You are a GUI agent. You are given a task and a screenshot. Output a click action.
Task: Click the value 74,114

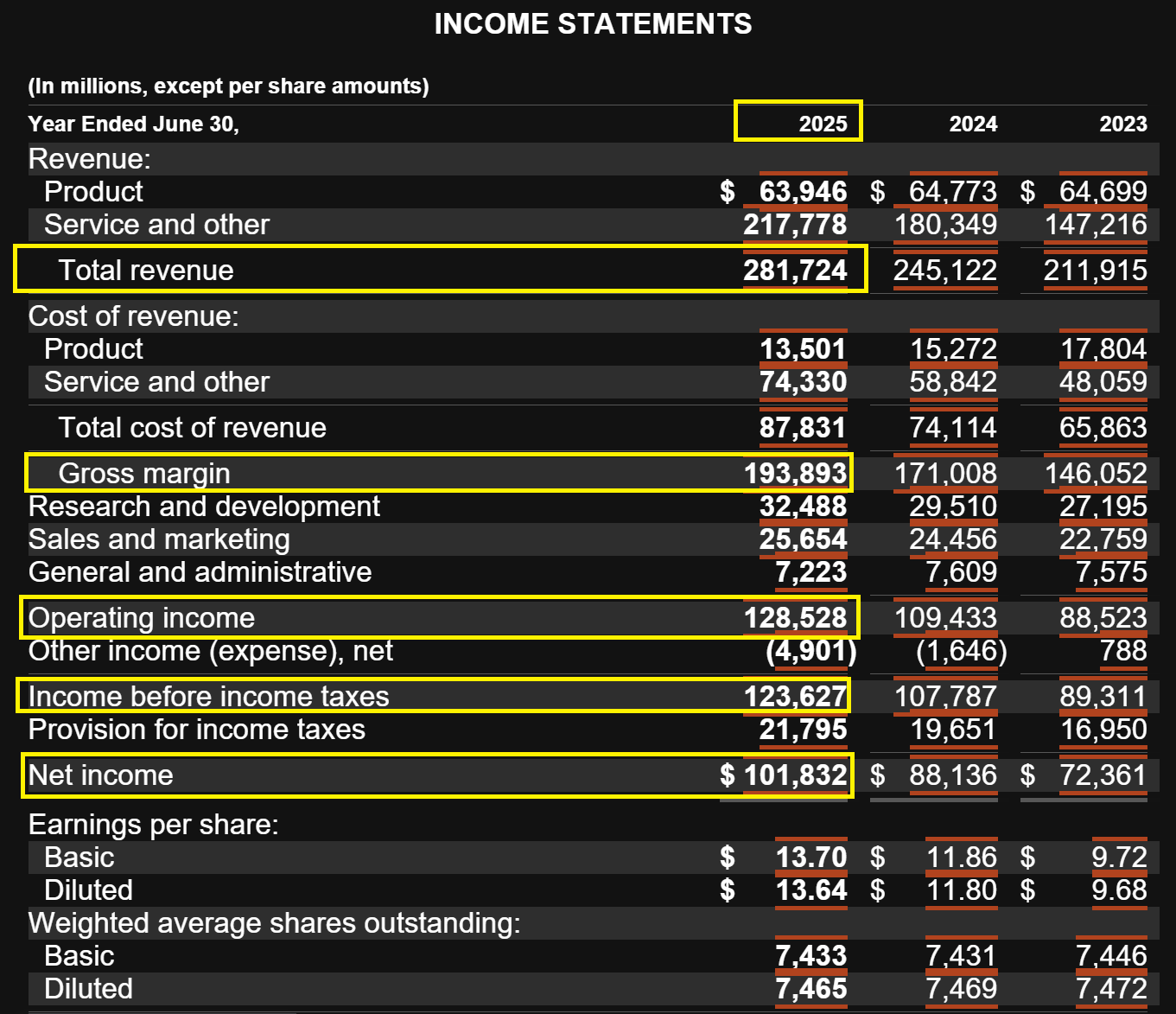(x=953, y=427)
